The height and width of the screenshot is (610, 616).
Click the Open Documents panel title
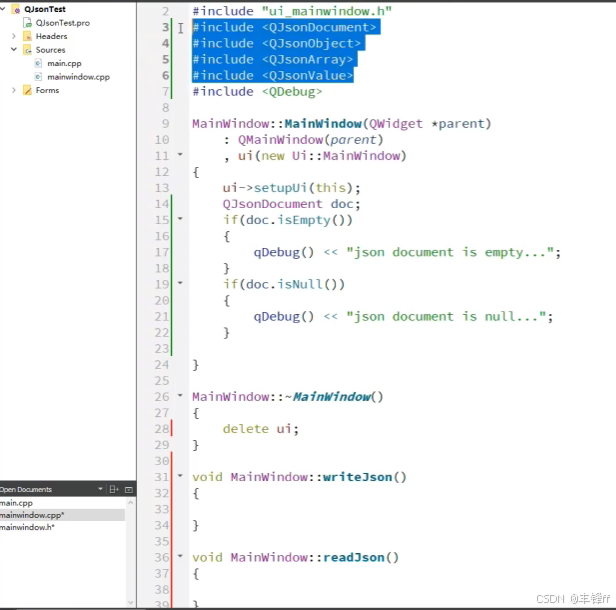26,489
